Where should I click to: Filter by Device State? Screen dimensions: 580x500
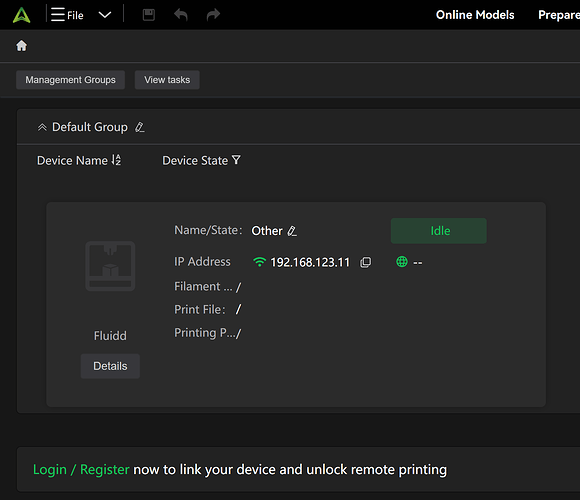coord(236,160)
